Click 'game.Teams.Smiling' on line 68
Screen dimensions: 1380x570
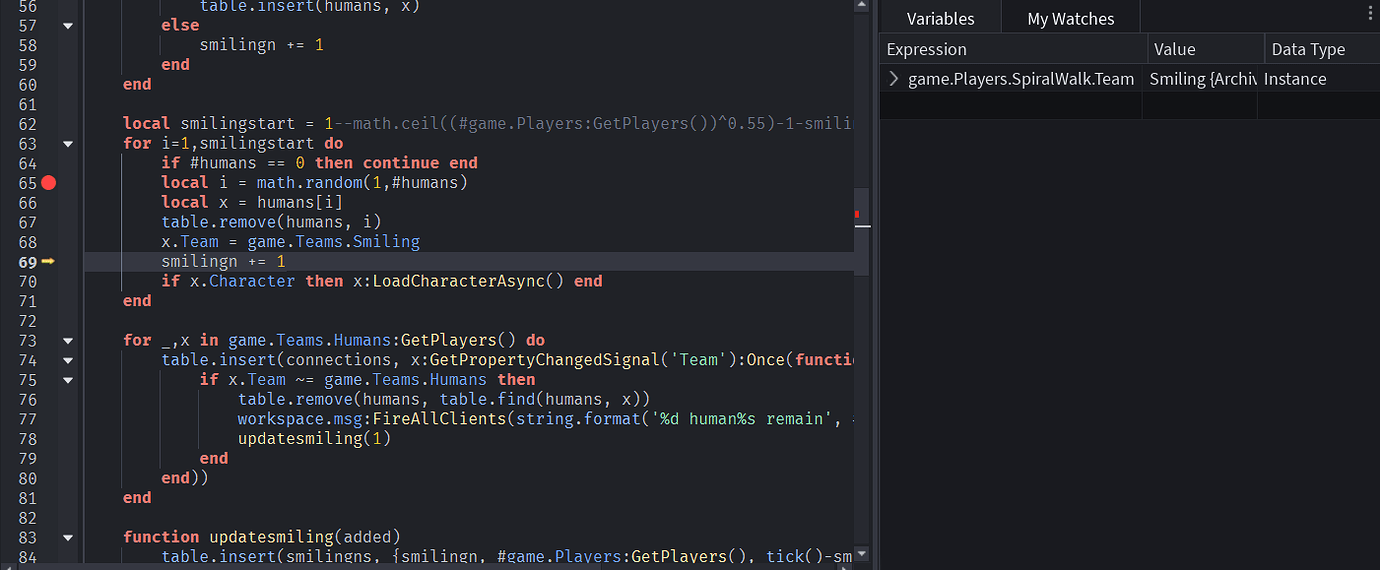pyautogui.click(x=334, y=242)
